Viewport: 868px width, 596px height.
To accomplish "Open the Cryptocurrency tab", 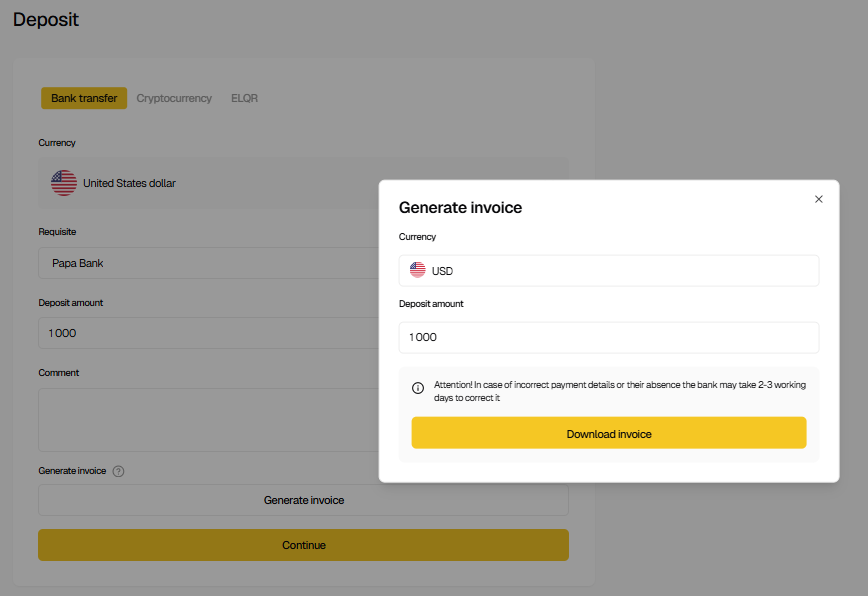I will pyautogui.click(x=174, y=98).
